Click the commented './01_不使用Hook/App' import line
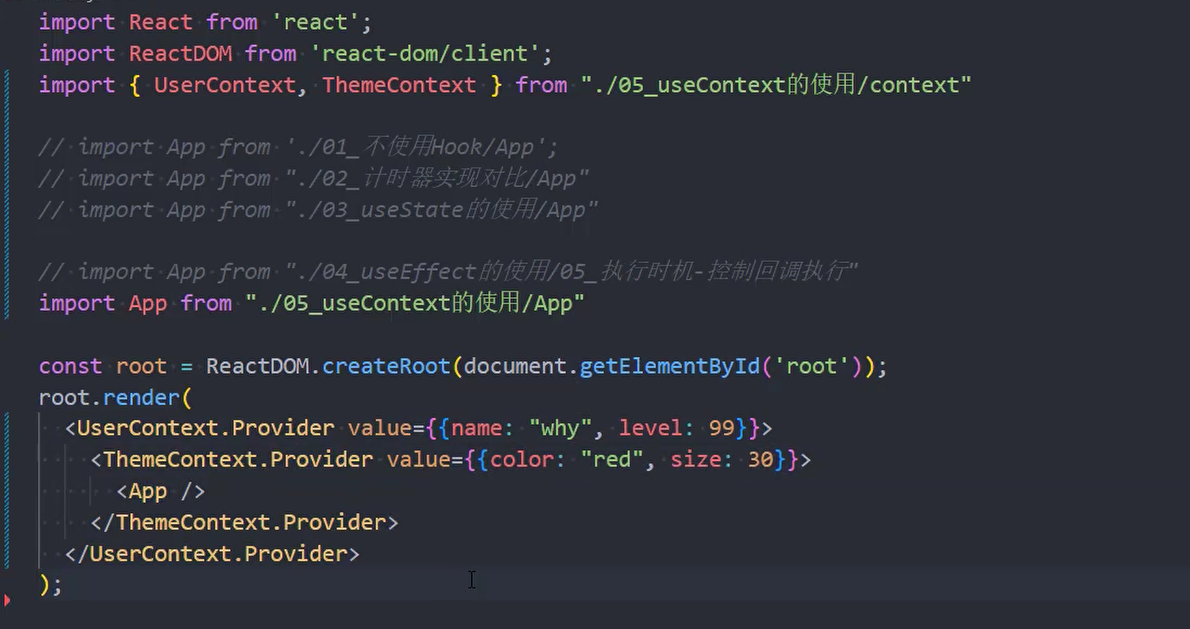Image resolution: width=1190 pixels, height=629 pixels. [x=298, y=146]
